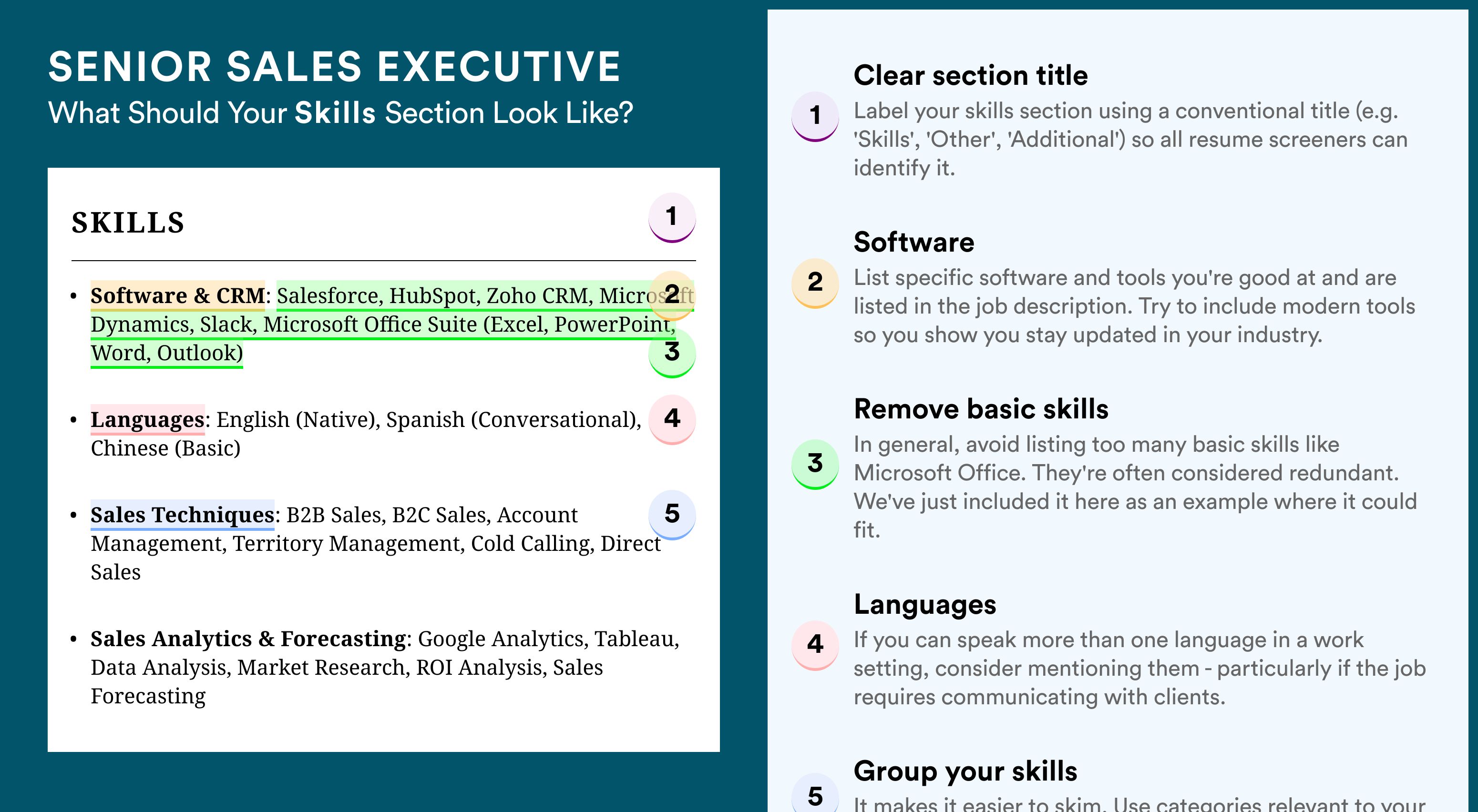The height and width of the screenshot is (812, 1478).
Task: Click the pink 4 badge next to Languages tip
Action: pos(815,645)
